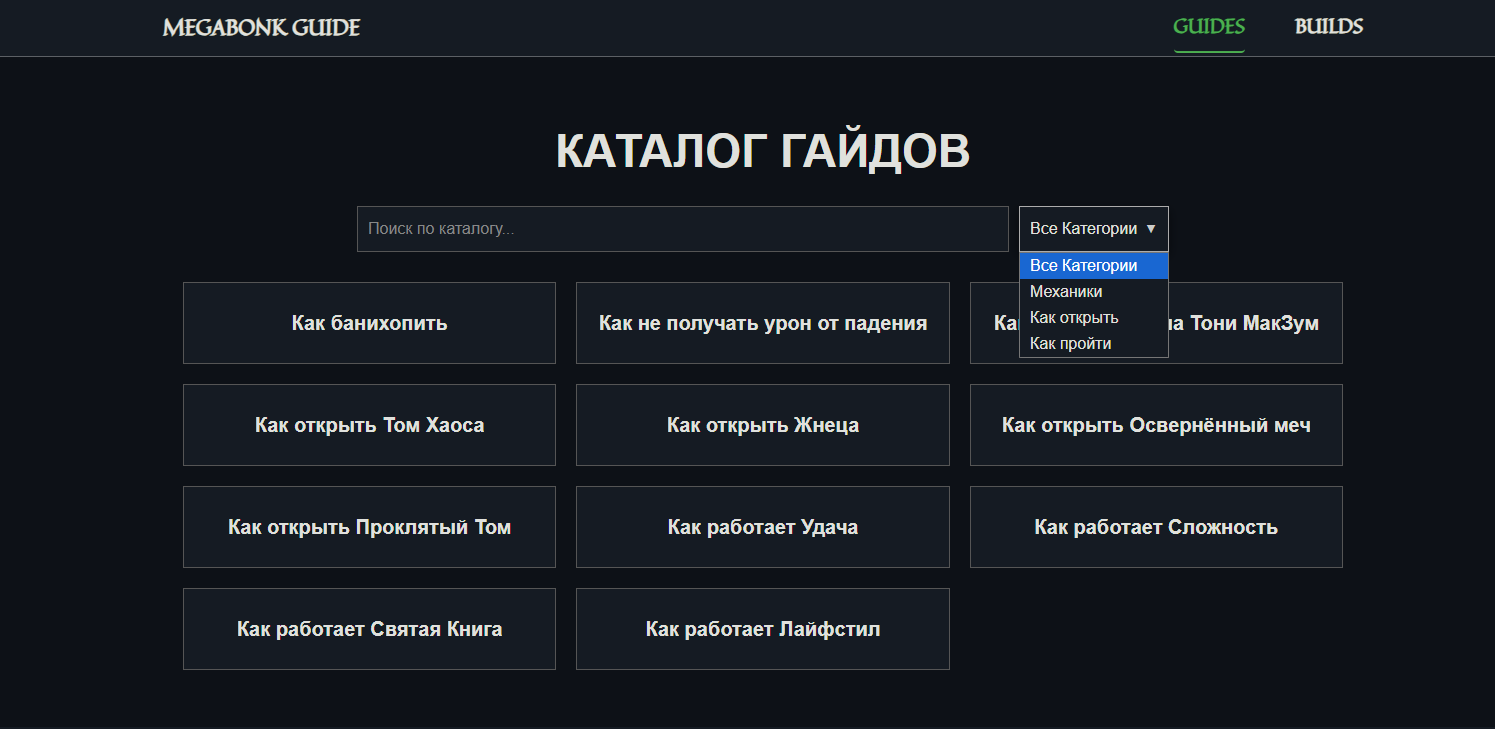1495x729 pixels.
Task: View the Как работает Сложность guide
Action: [x=1156, y=527]
